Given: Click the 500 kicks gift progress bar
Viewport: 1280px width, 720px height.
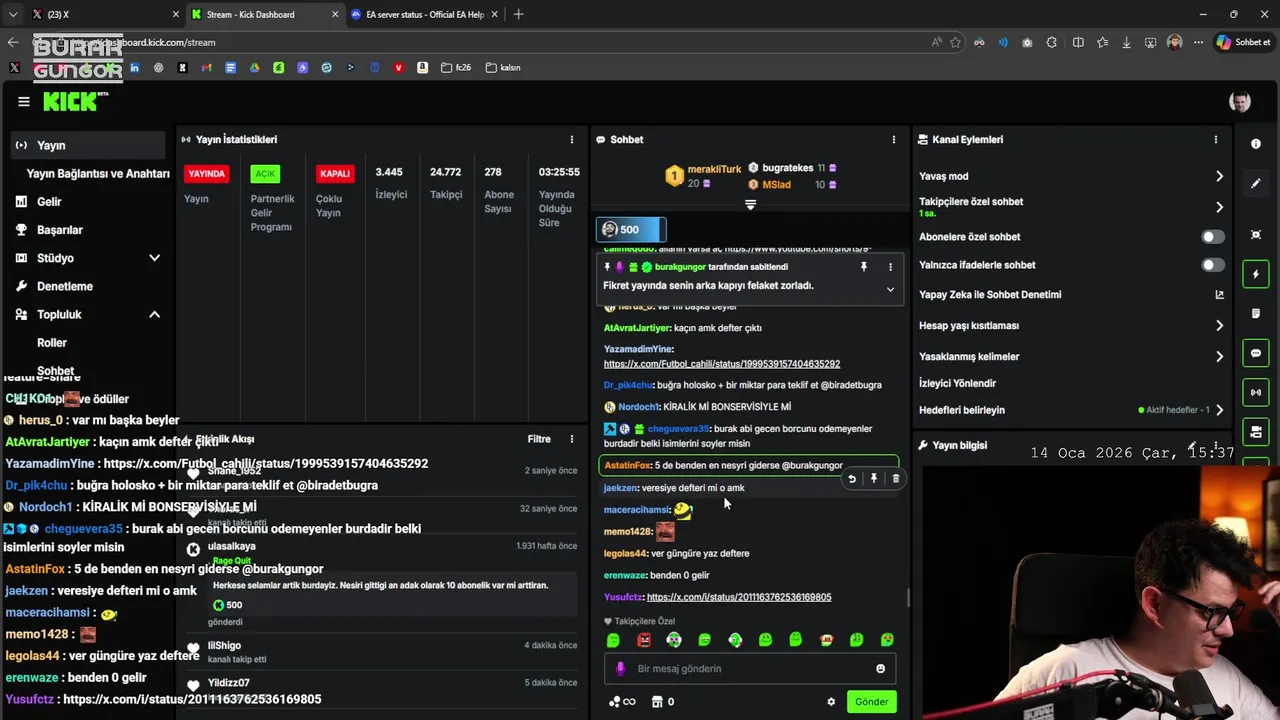Looking at the screenshot, I should click(x=631, y=230).
